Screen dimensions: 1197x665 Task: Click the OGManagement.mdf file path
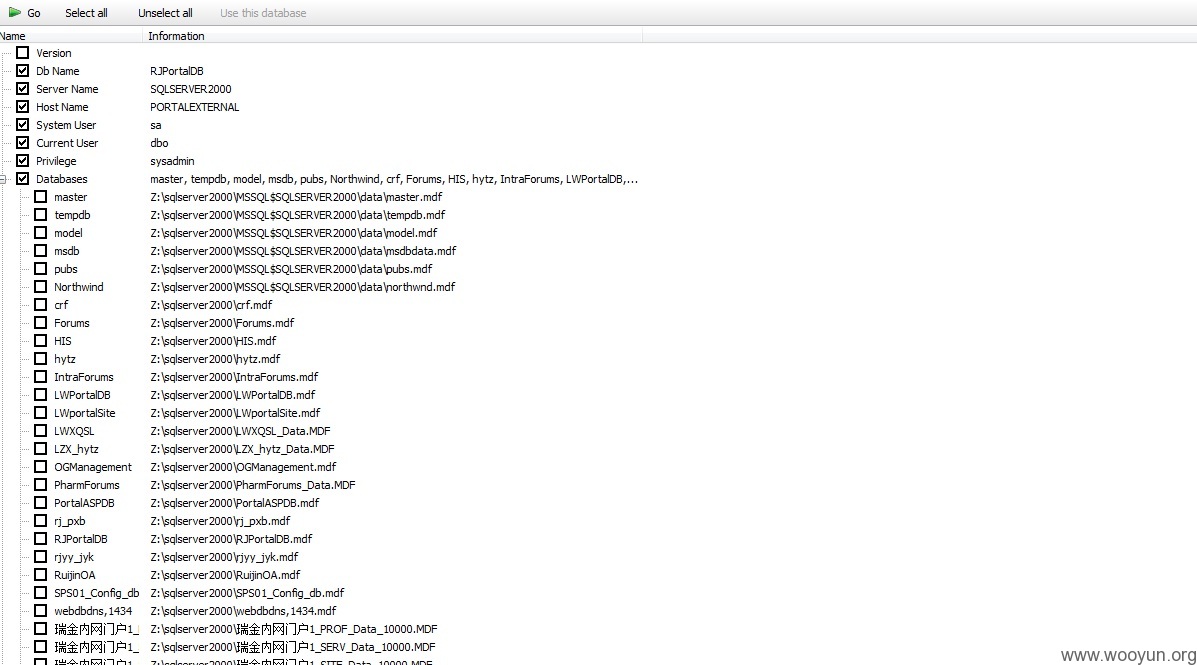(x=244, y=466)
